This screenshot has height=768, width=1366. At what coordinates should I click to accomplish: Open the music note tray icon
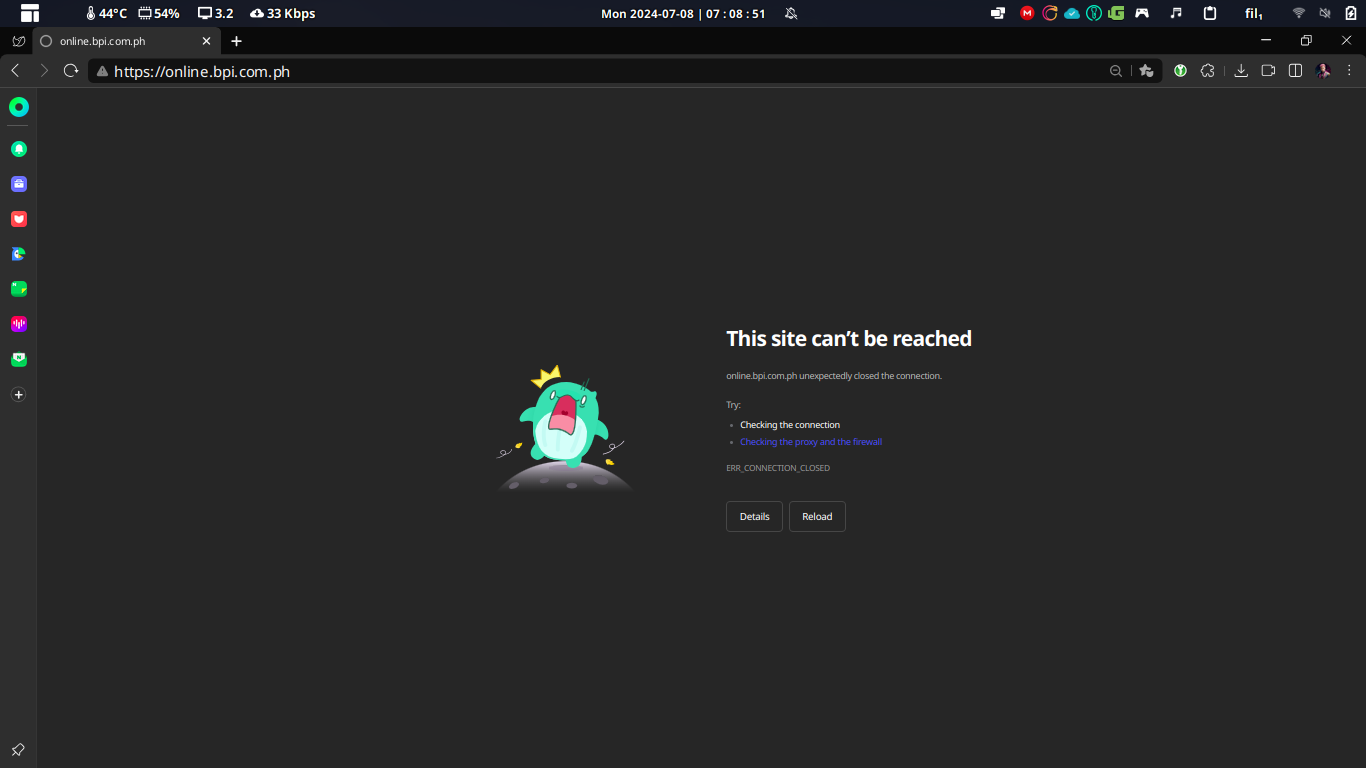[x=1176, y=13]
